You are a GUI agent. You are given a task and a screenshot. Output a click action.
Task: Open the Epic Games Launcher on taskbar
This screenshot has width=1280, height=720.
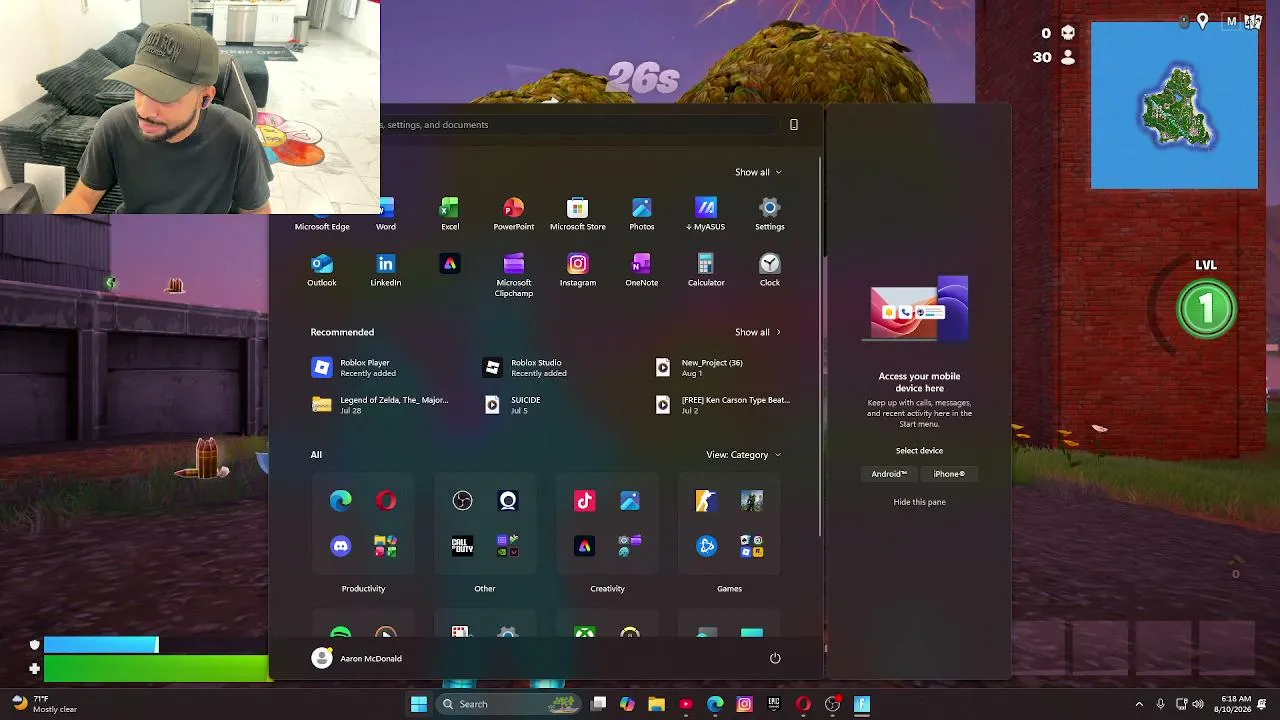(774, 704)
